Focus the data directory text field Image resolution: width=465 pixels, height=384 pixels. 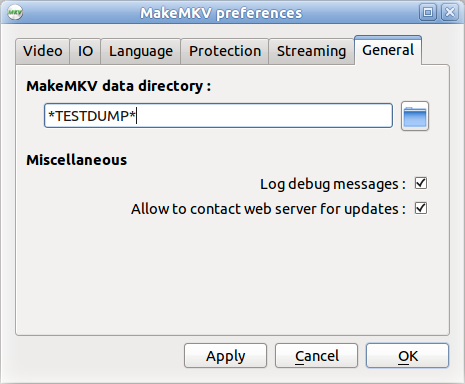[x=218, y=116]
